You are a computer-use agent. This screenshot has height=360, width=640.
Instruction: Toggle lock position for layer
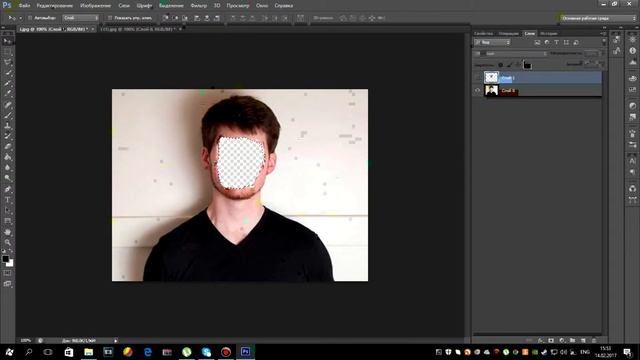pos(518,65)
